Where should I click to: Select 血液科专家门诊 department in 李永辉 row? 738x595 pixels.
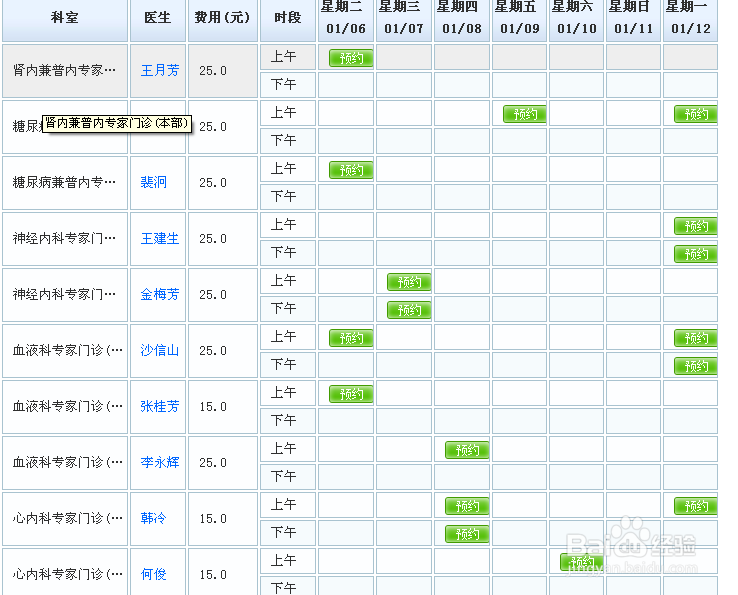(x=64, y=462)
